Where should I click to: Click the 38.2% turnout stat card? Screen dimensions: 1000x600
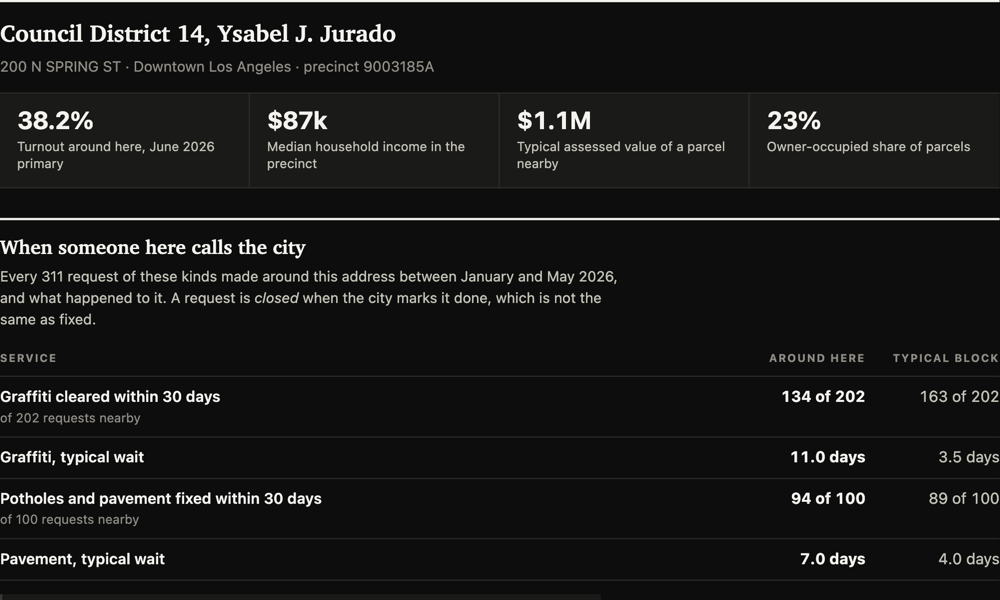[x=124, y=140]
